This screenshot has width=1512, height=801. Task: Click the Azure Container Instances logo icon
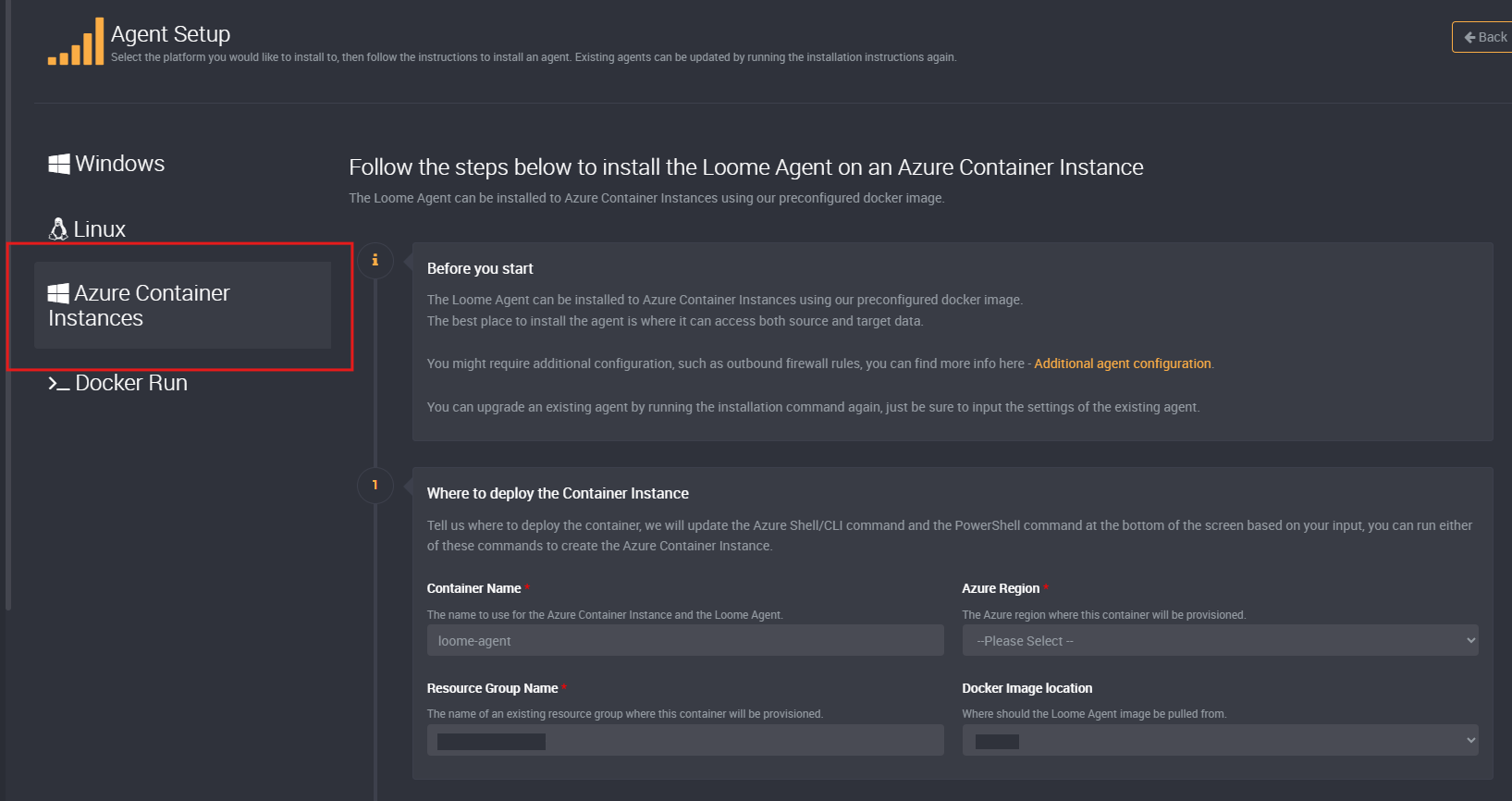tap(58, 293)
